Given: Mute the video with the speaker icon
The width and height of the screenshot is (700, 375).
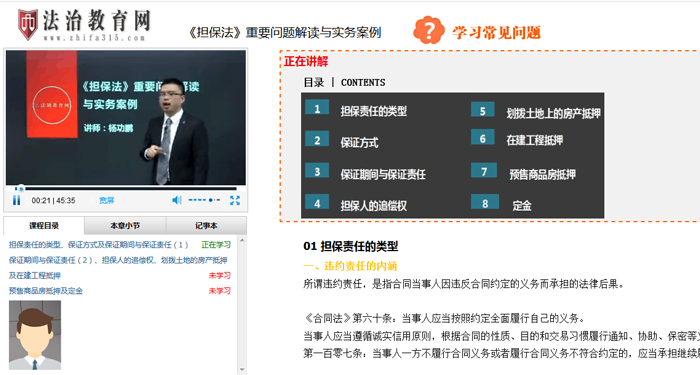Looking at the screenshot, I should (177, 200).
